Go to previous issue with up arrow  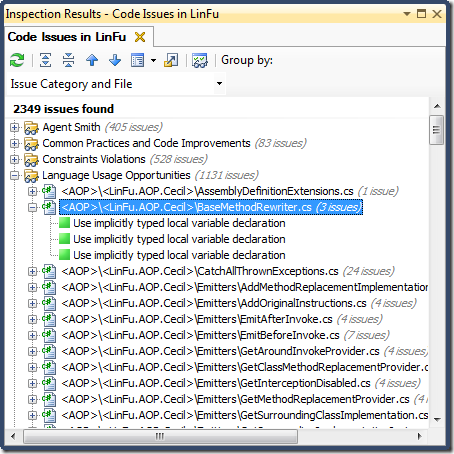point(92,60)
